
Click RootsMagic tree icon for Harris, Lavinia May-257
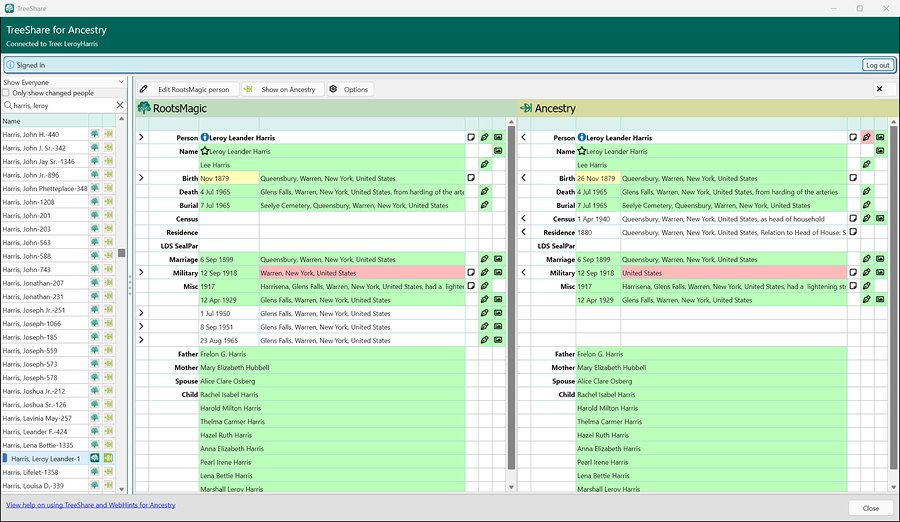click(95, 418)
